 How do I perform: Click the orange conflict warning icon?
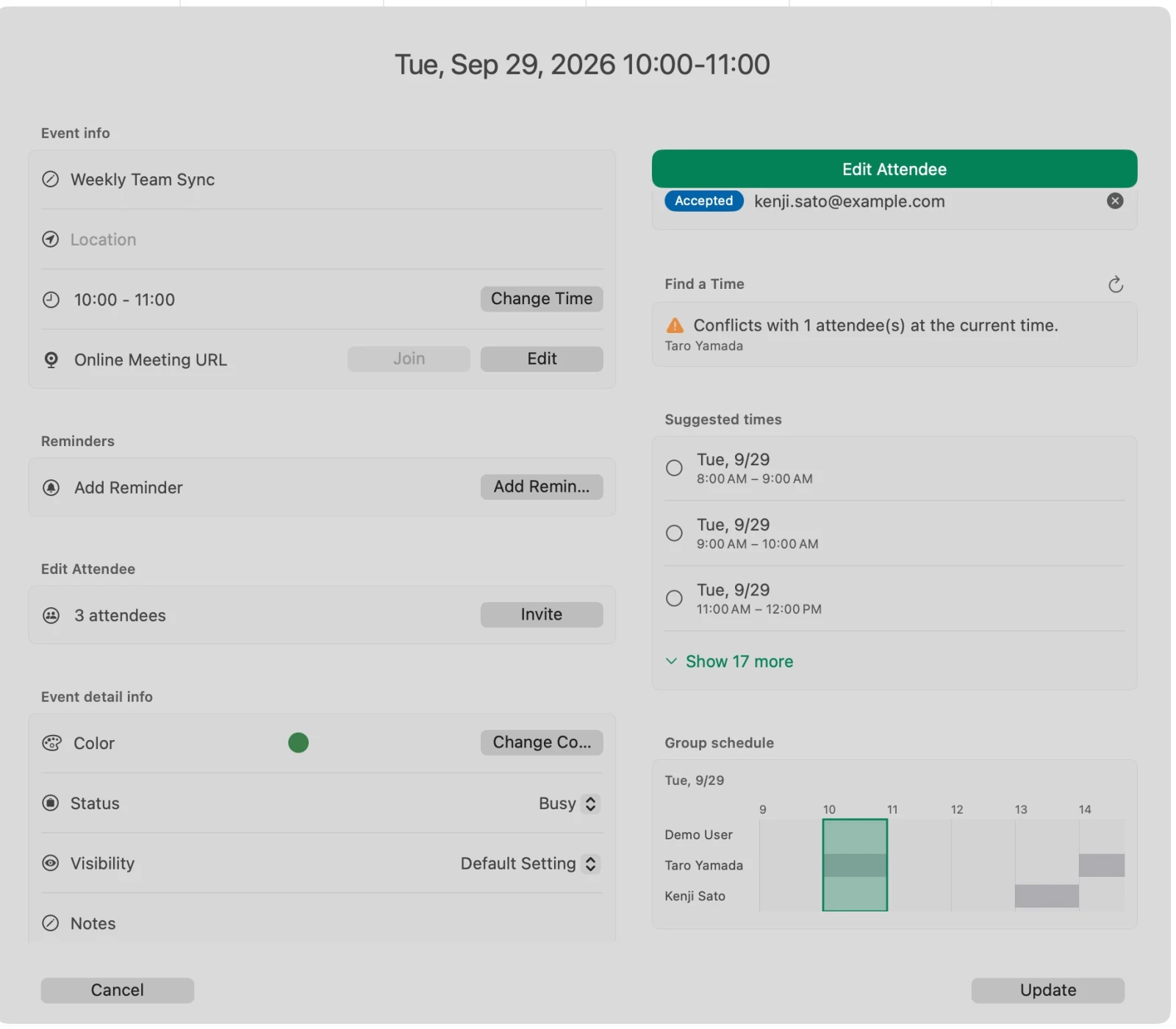674,326
